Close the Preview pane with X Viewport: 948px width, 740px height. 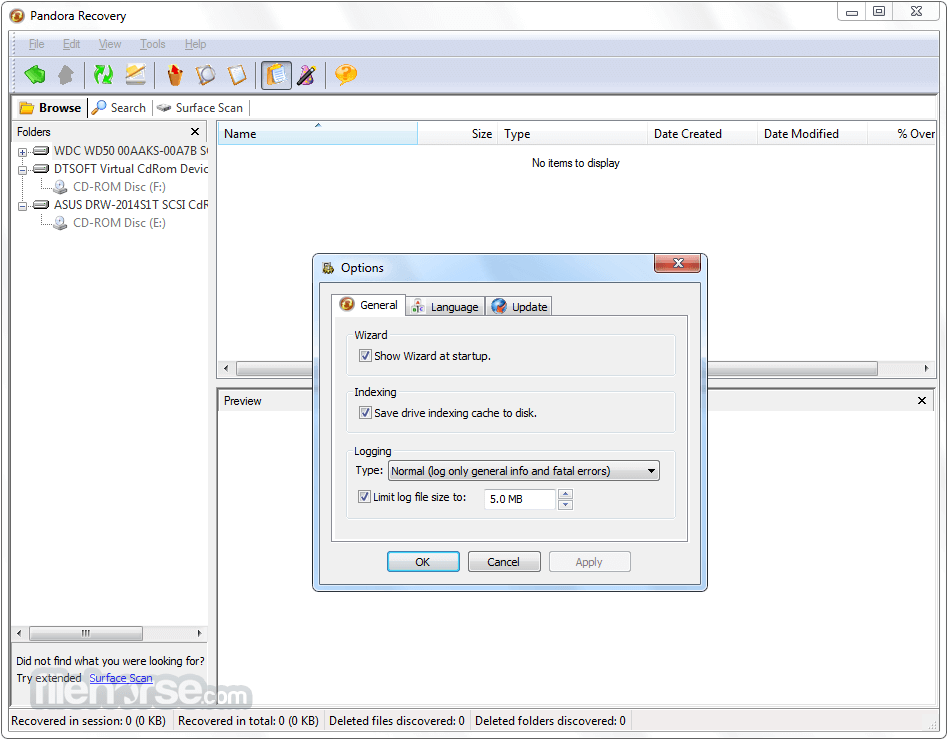pos(921,401)
